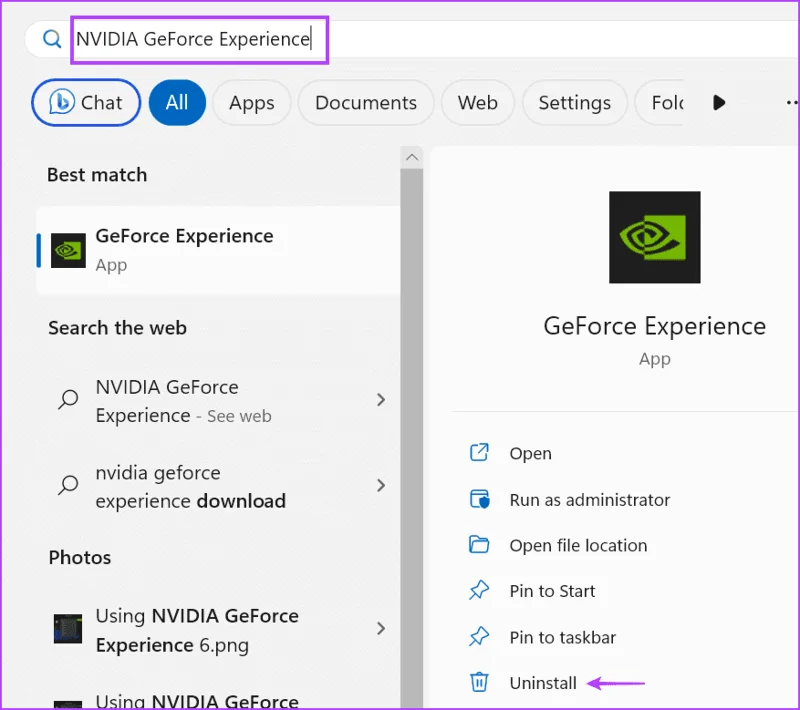Image resolution: width=800 pixels, height=710 pixels.
Task: Click thumbnail of Experience 6.png photo
Action: (68, 629)
